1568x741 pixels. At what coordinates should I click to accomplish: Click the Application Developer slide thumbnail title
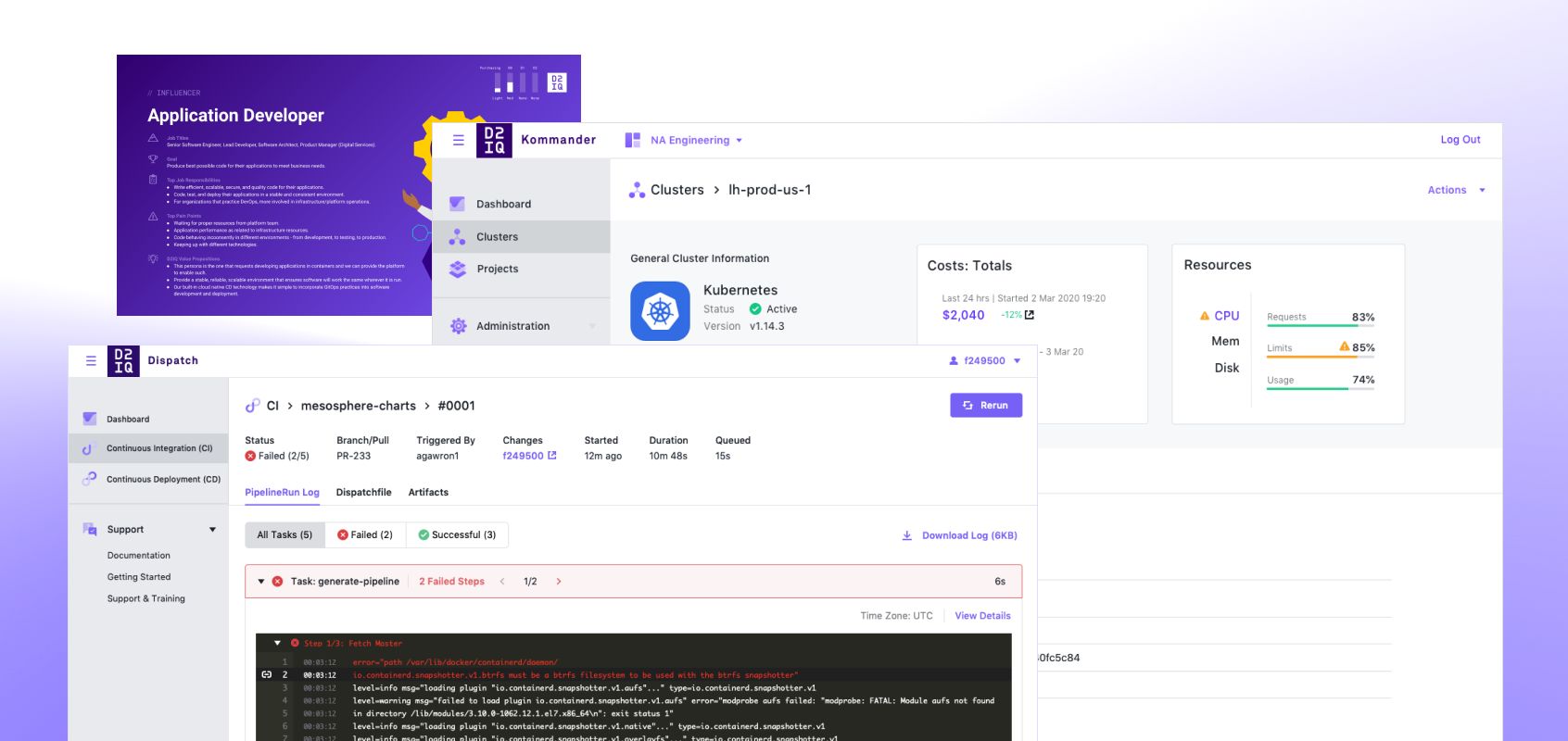[x=235, y=116]
